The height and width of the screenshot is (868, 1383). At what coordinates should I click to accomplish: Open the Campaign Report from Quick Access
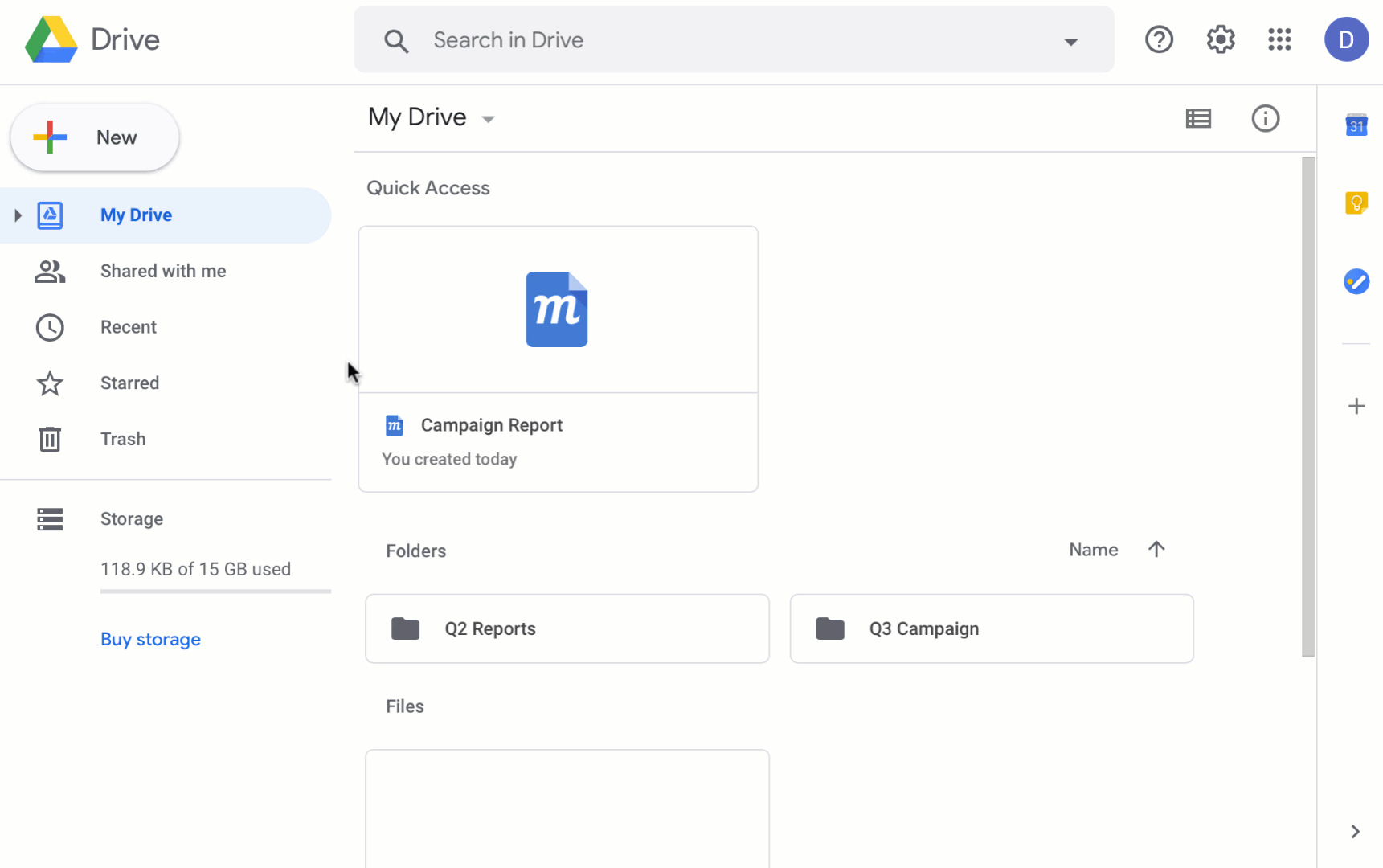click(x=558, y=358)
